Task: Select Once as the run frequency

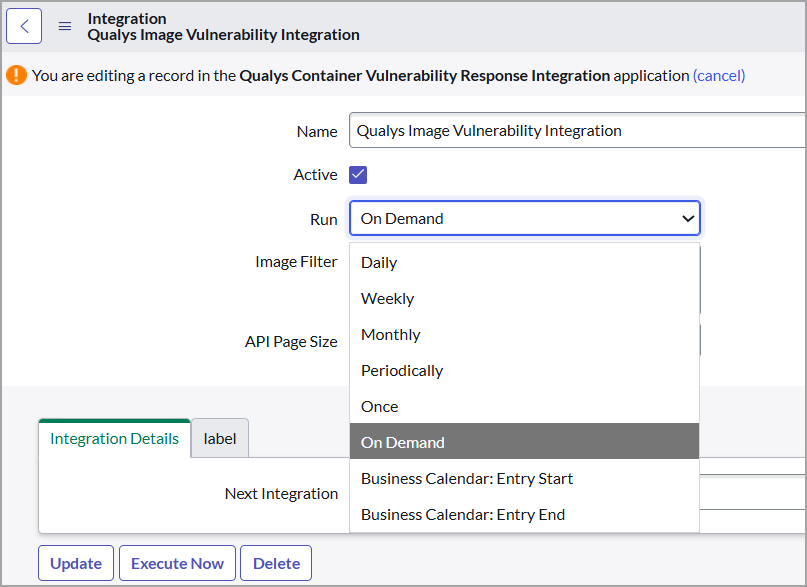Action: pyautogui.click(x=380, y=406)
